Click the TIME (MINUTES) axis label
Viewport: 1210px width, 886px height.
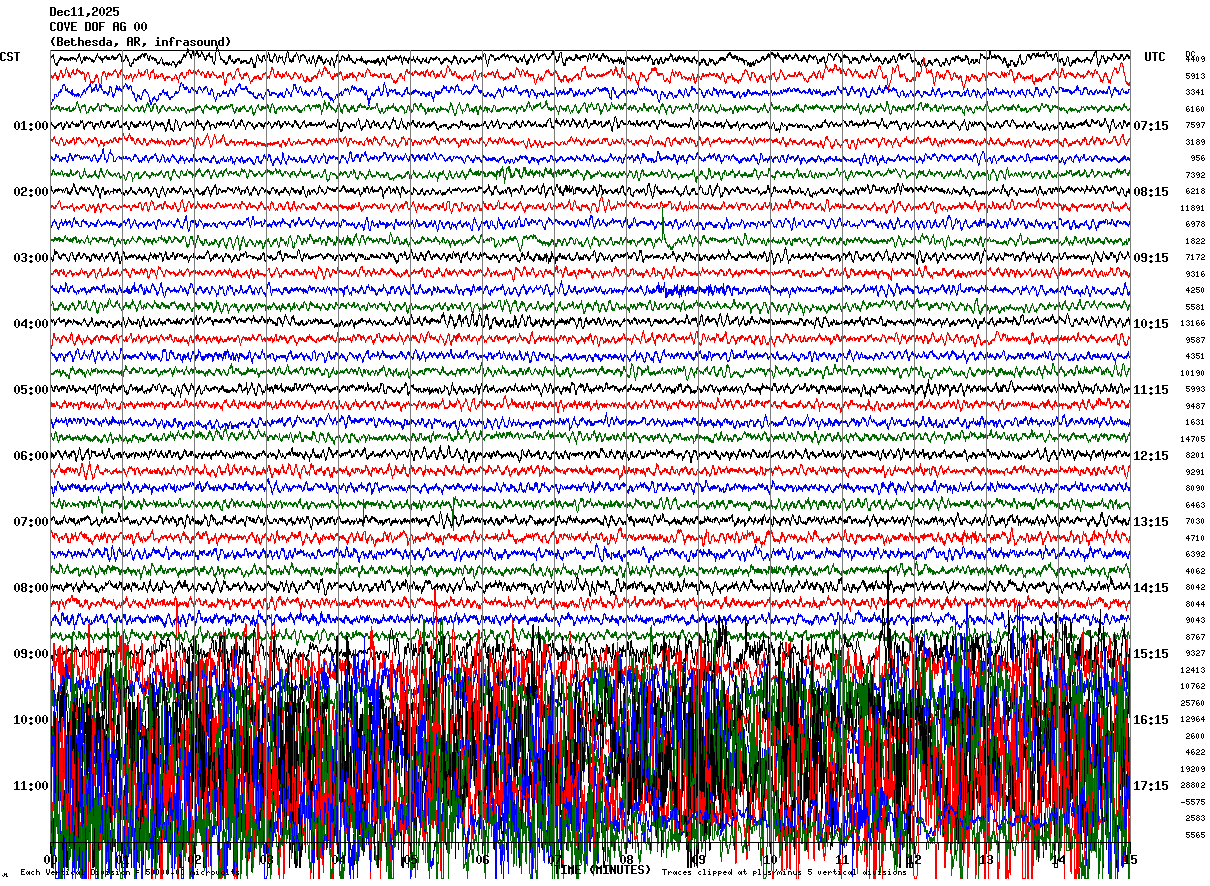pyautogui.click(x=604, y=870)
